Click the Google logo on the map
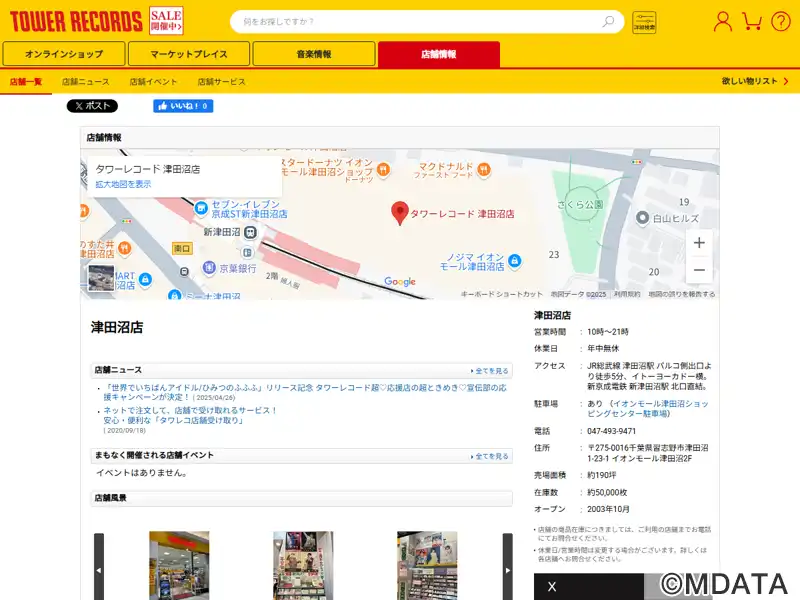This screenshot has width=800, height=600. tap(400, 281)
